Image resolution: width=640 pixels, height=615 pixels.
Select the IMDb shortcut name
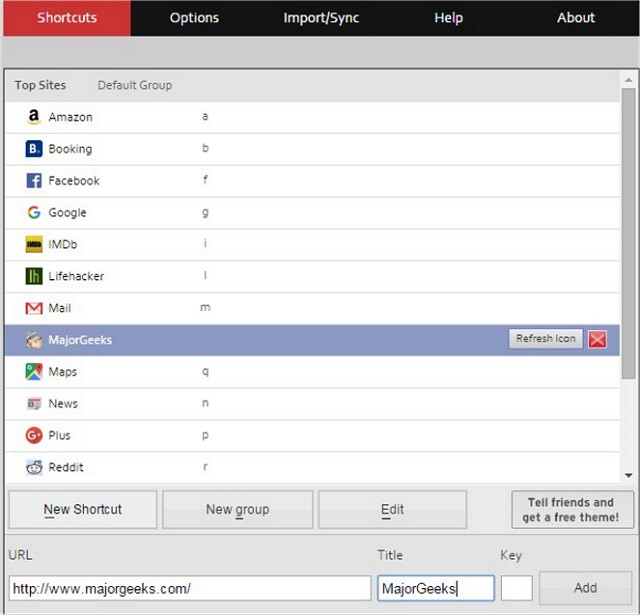(63, 244)
